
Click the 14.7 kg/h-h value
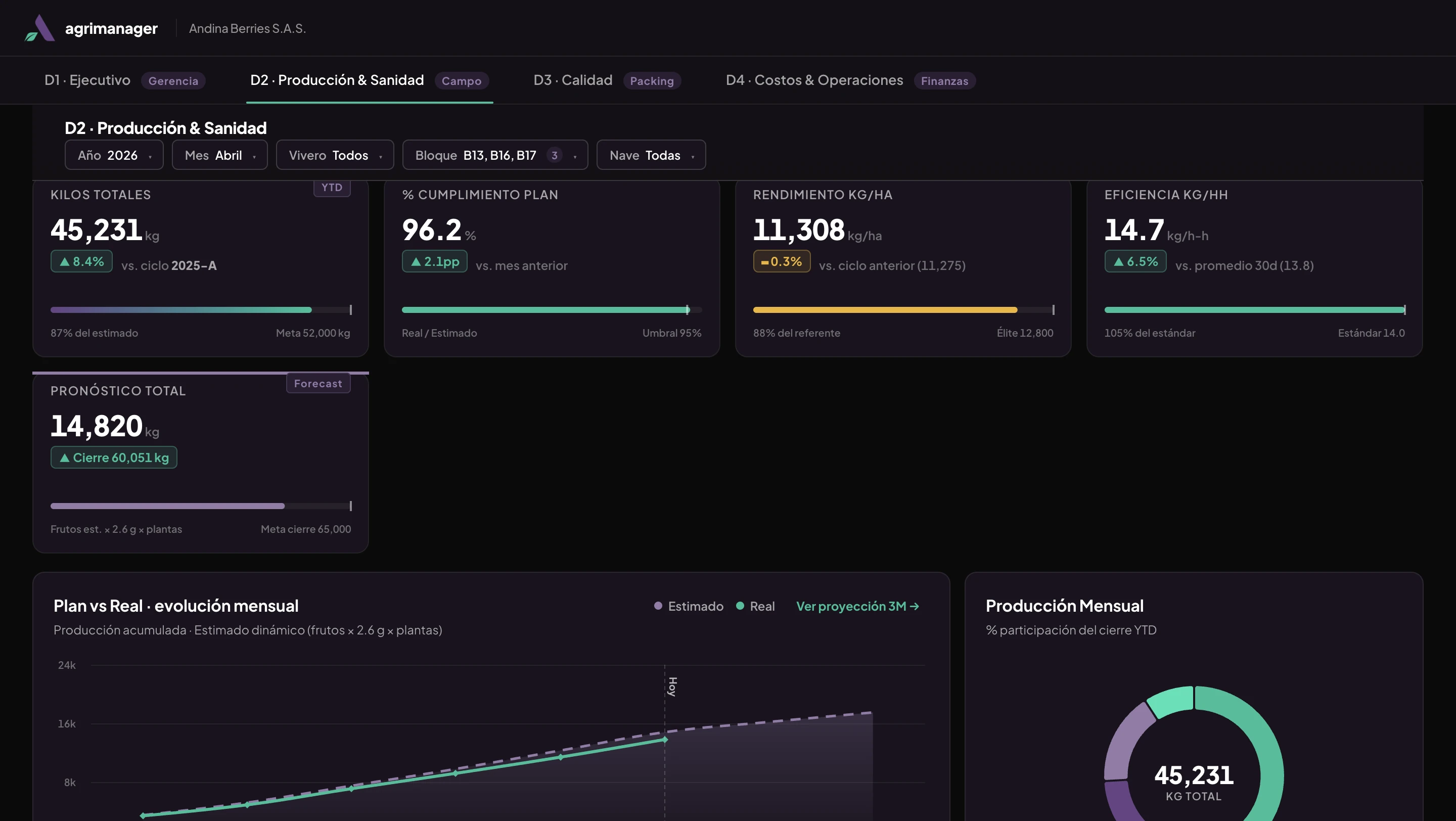click(x=1134, y=230)
